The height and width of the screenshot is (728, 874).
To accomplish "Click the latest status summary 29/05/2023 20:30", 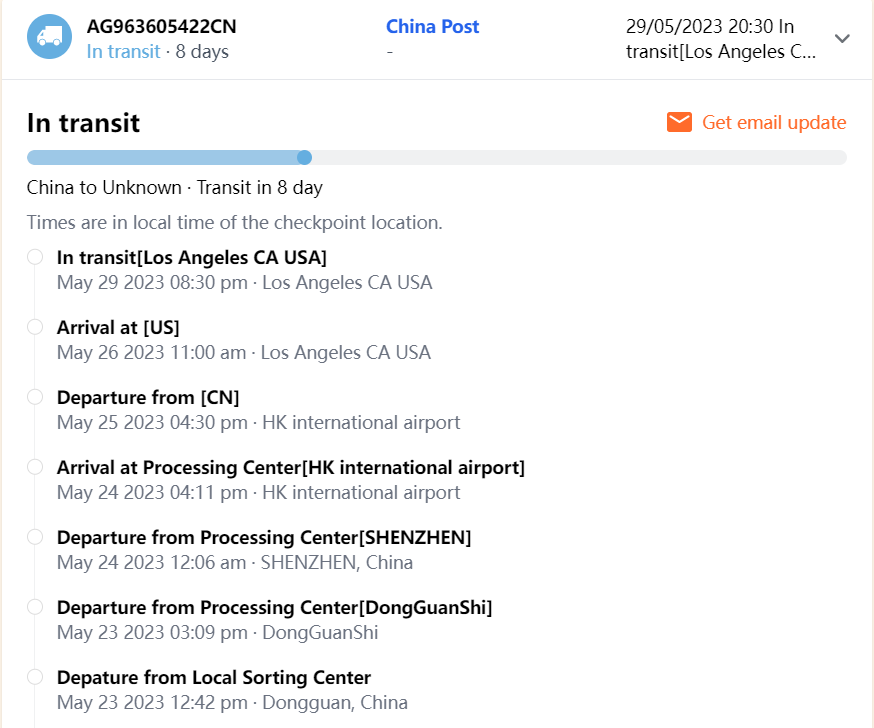I will [x=720, y=39].
